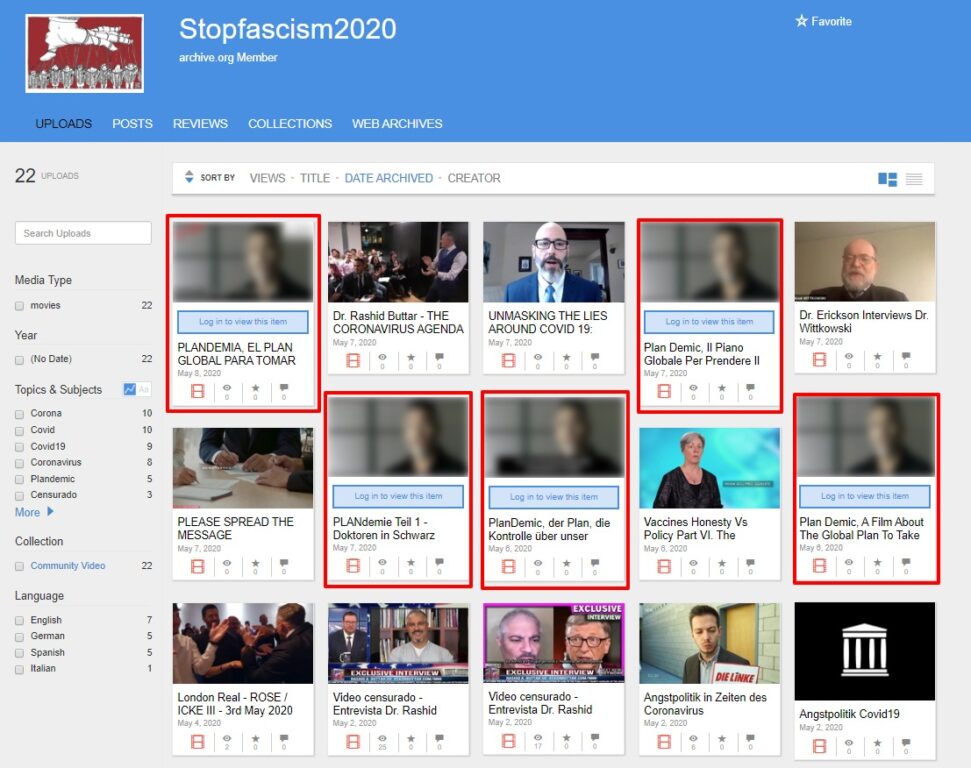Click Log in button on Plan Demic A Film card

pyautogui.click(x=864, y=496)
